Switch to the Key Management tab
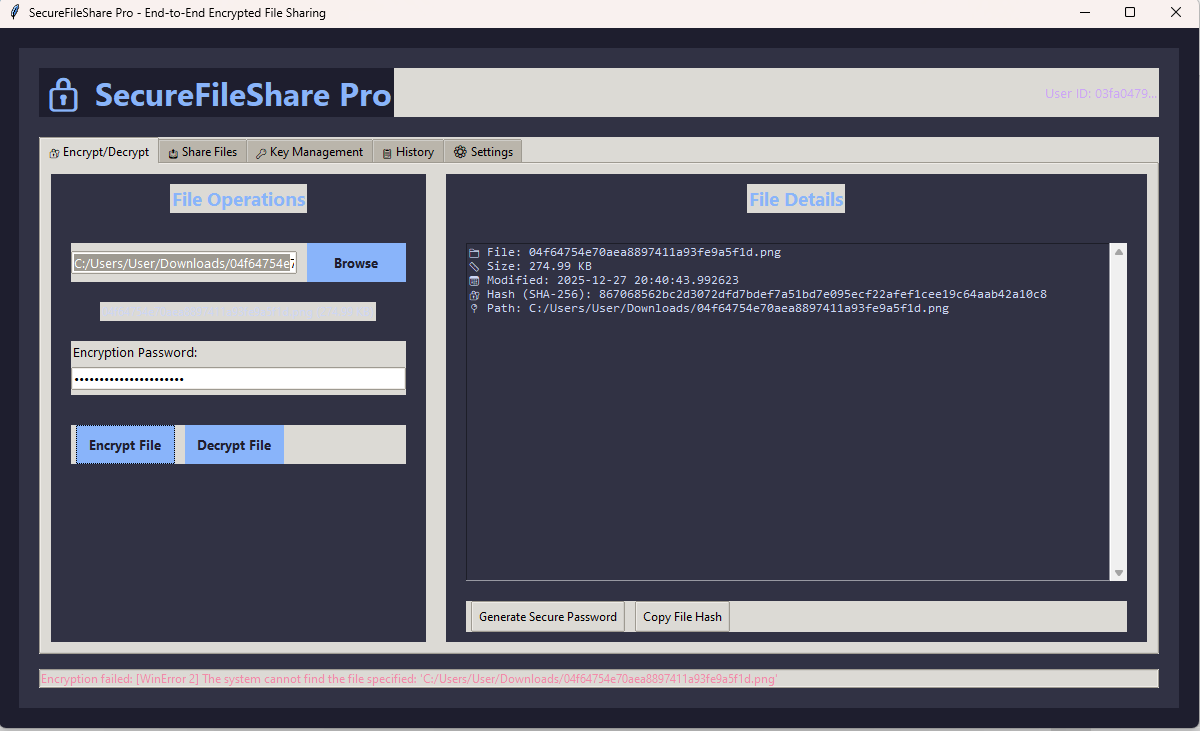 (x=310, y=152)
